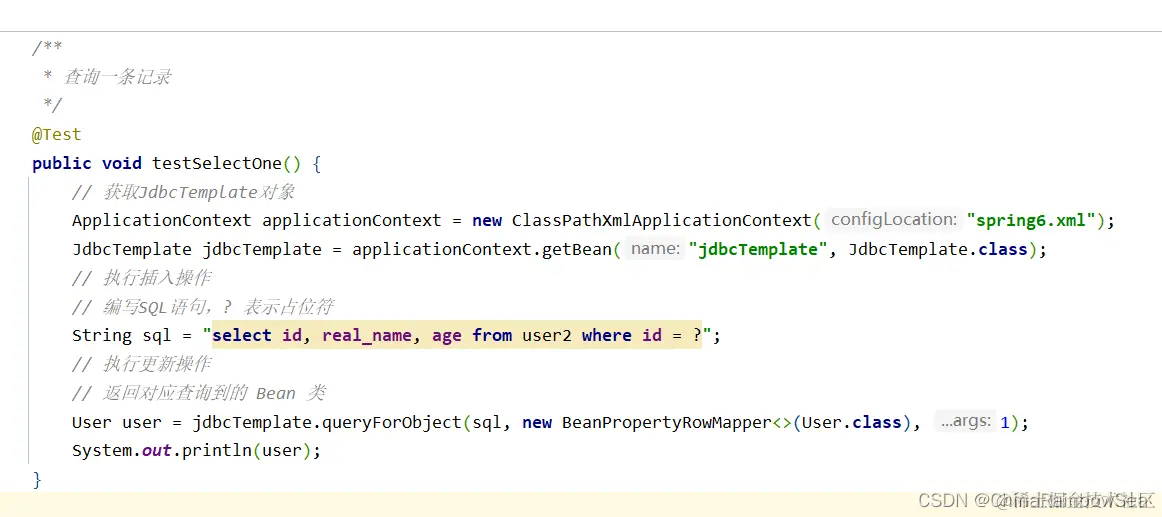This screenshot has height=517, width=1162.
Task: Click the highlighted select SQL string
Action: pos(456,336)
